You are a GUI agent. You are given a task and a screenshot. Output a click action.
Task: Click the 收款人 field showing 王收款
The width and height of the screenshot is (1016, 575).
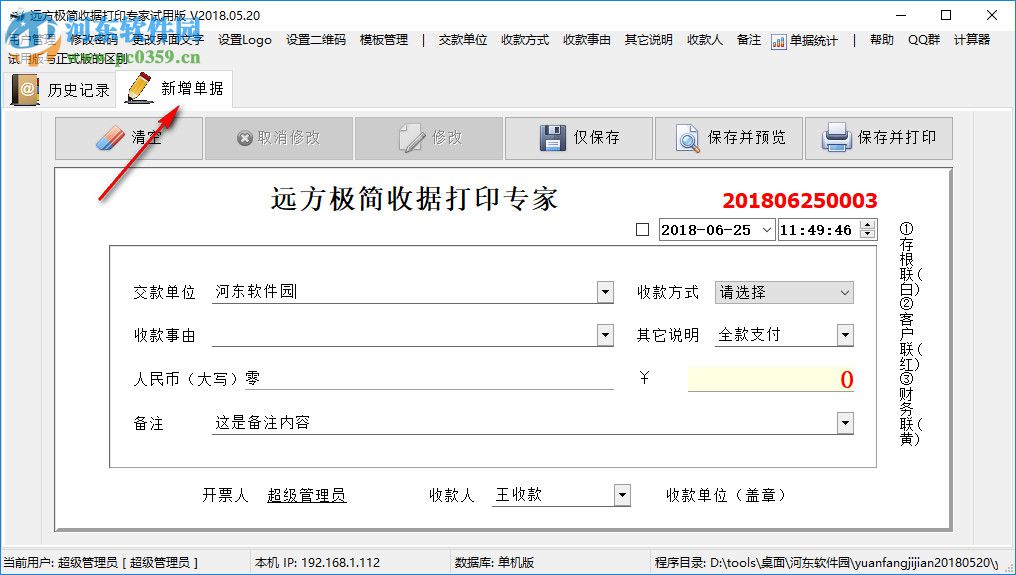pos(553,495)
